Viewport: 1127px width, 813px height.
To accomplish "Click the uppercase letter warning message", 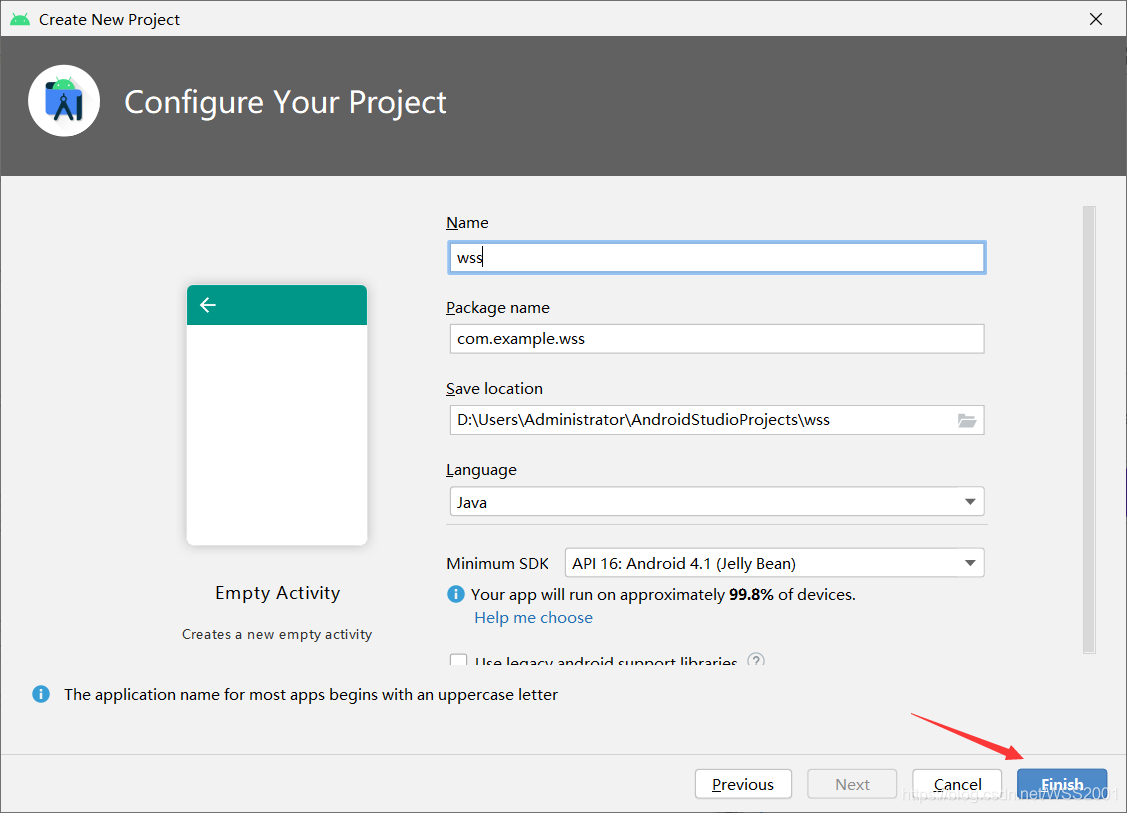I will tap(310, 694).
